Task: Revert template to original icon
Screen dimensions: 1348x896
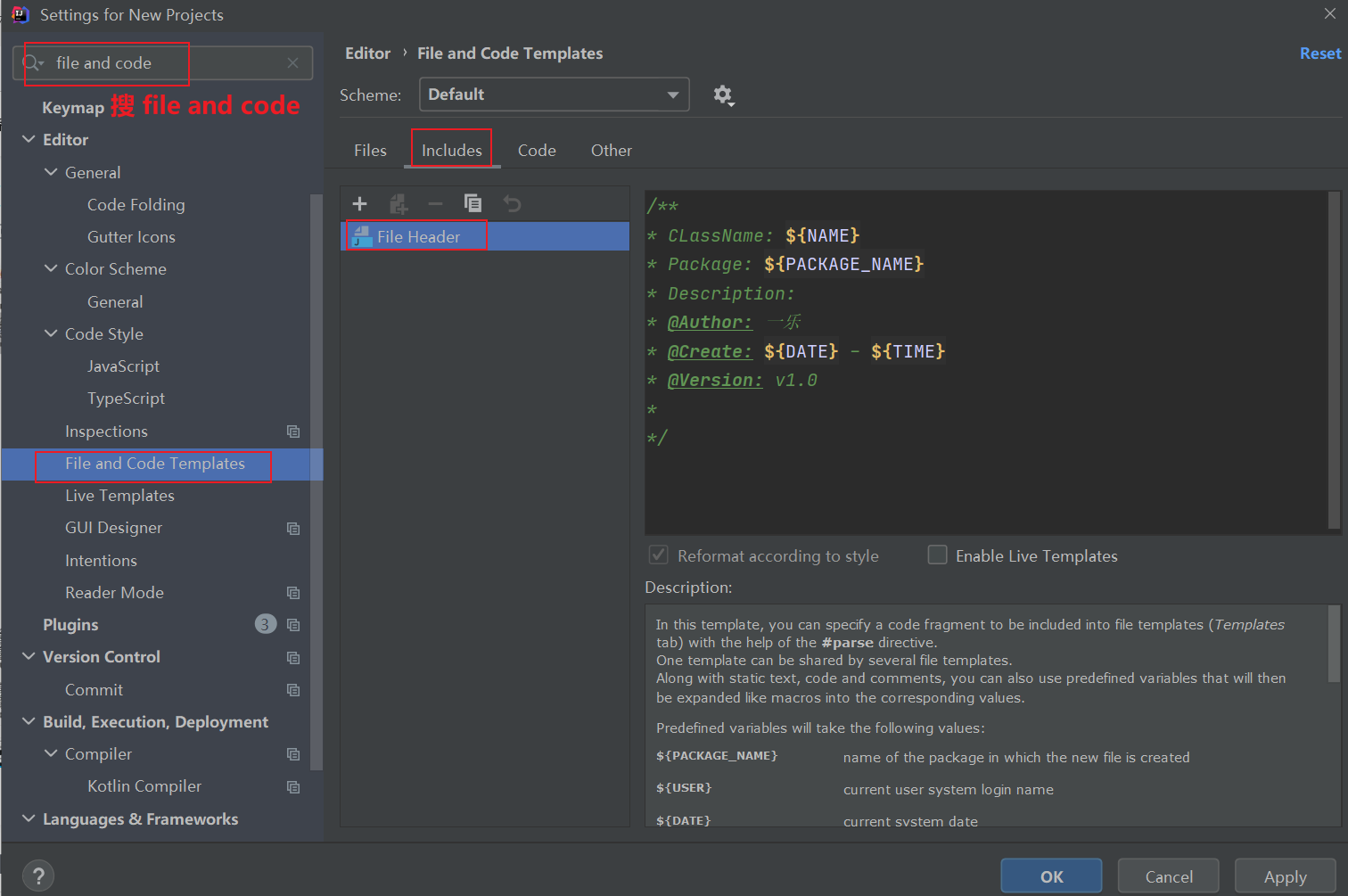Action: (x=512, y=203)
